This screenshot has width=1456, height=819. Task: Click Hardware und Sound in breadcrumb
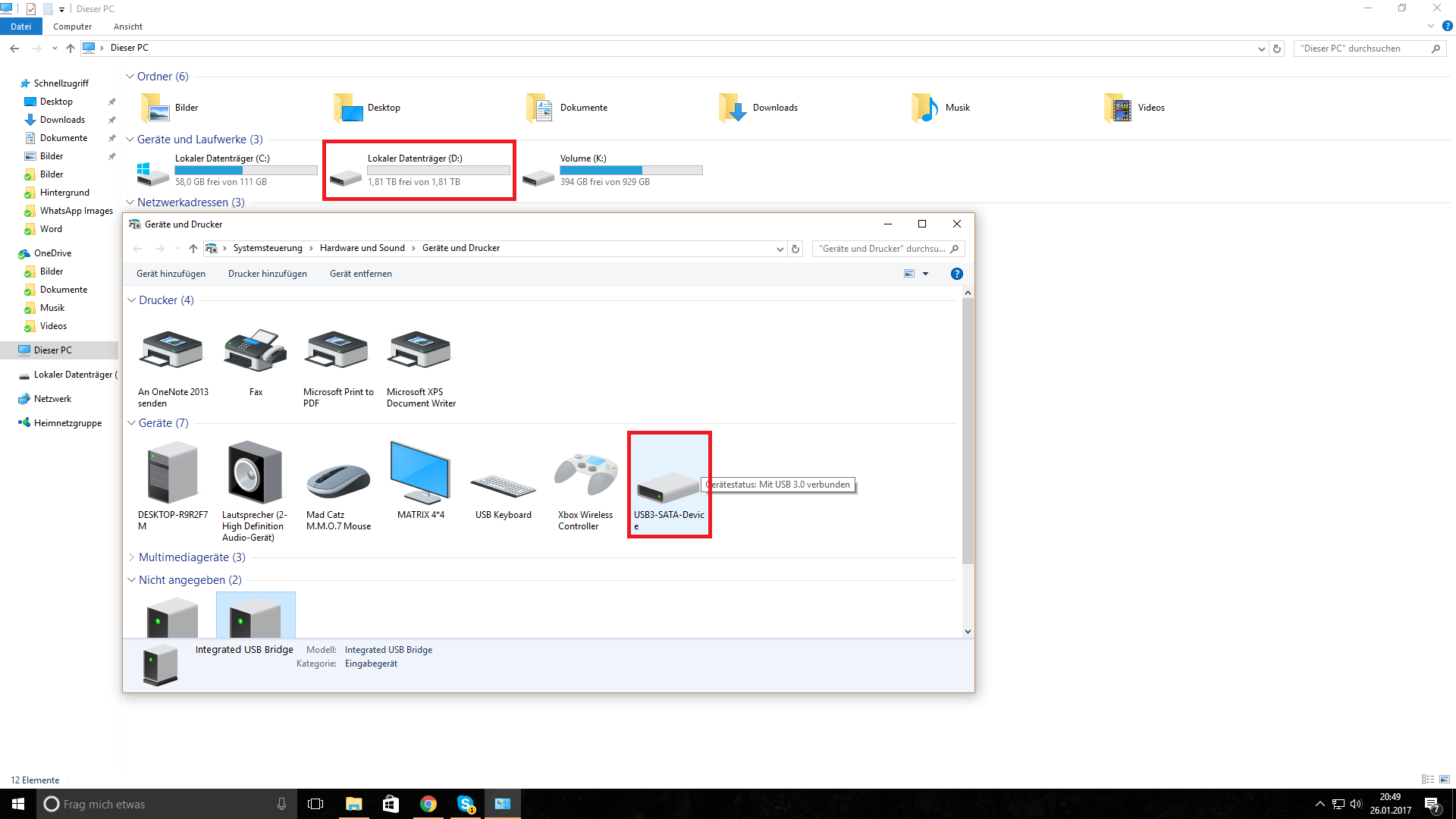click(x=362, y=248)
